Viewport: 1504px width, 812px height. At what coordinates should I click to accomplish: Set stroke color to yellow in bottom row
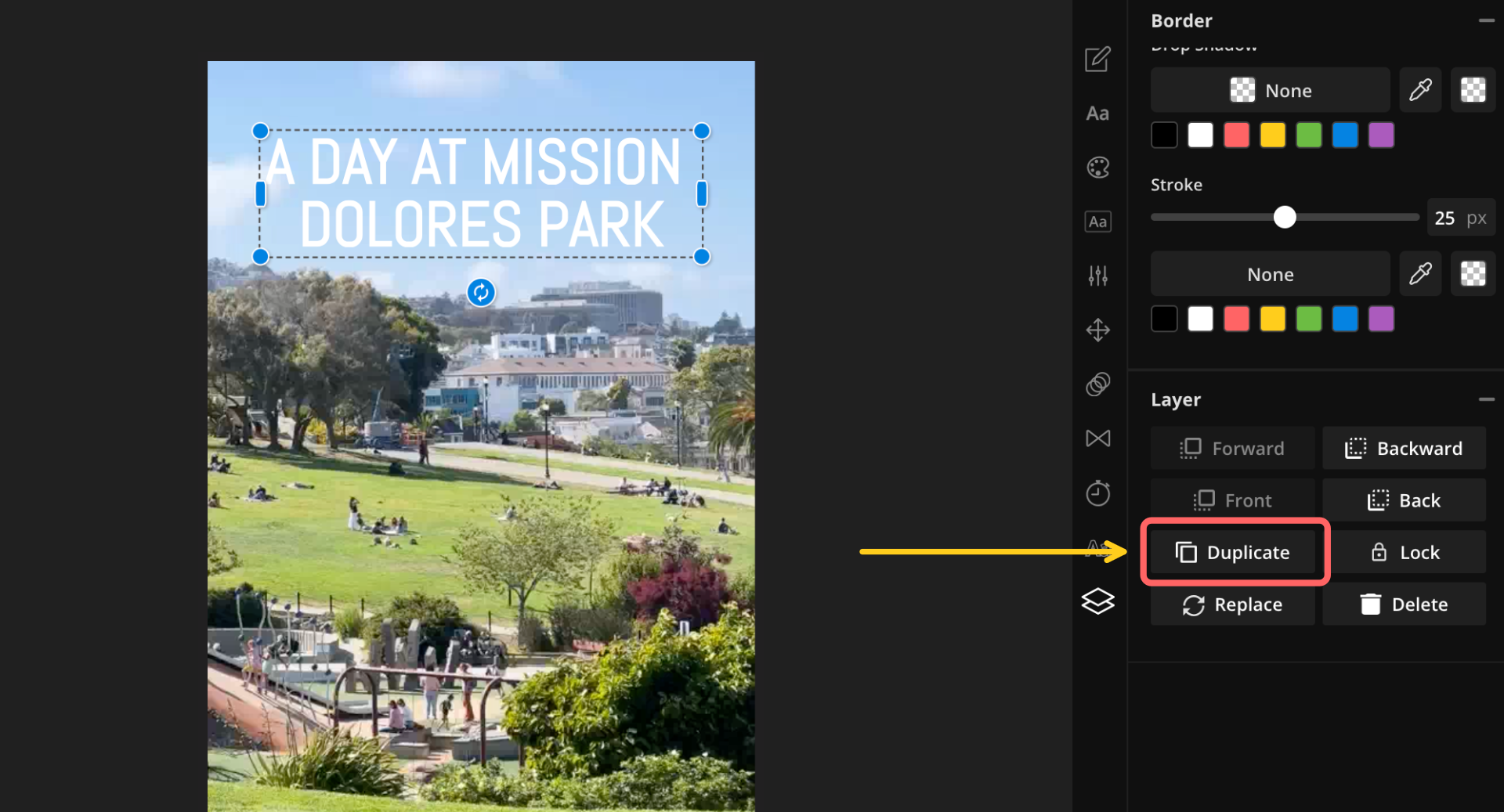point(1272,319)
